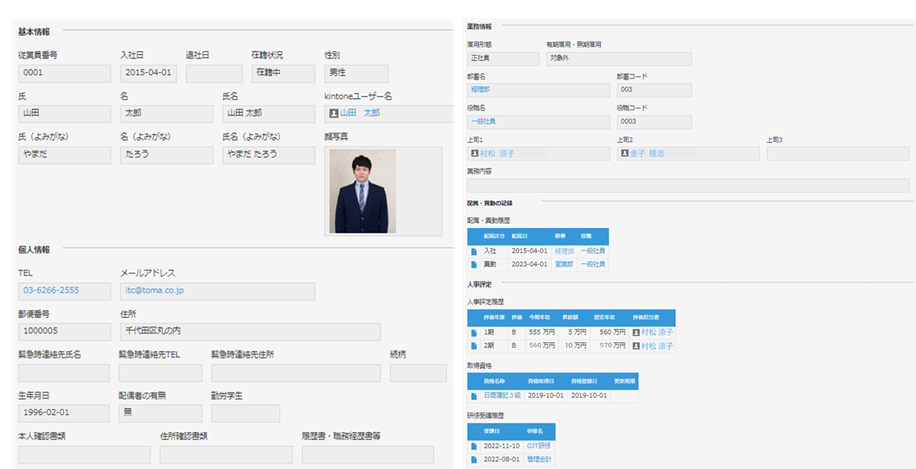Open the record icon of the 2022-08-01 training row
The image size is (916, 469).
point(474,460)
